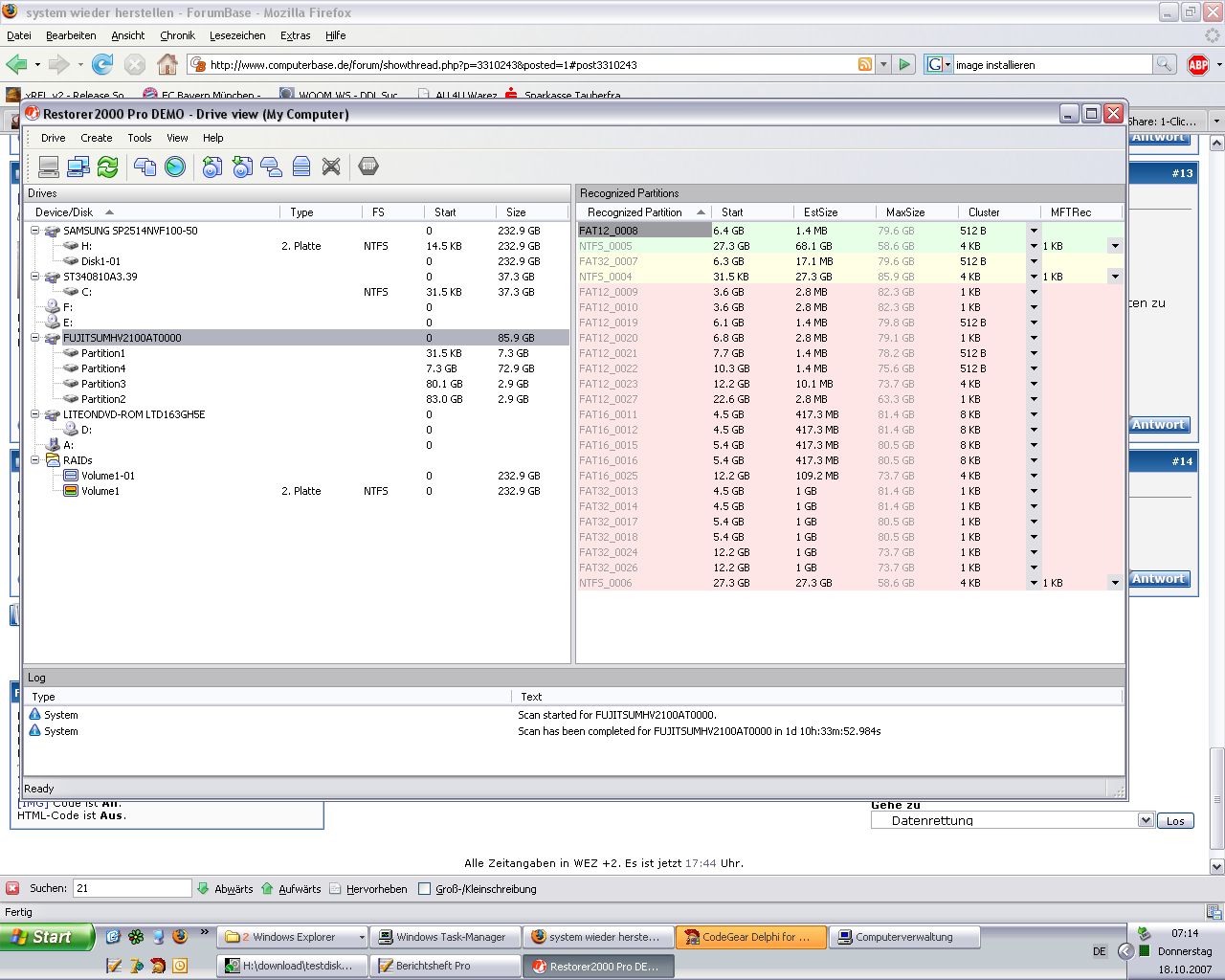Click the green Refresh drives toolbar icon
The image size is (1225, 980).
(108, 167)
